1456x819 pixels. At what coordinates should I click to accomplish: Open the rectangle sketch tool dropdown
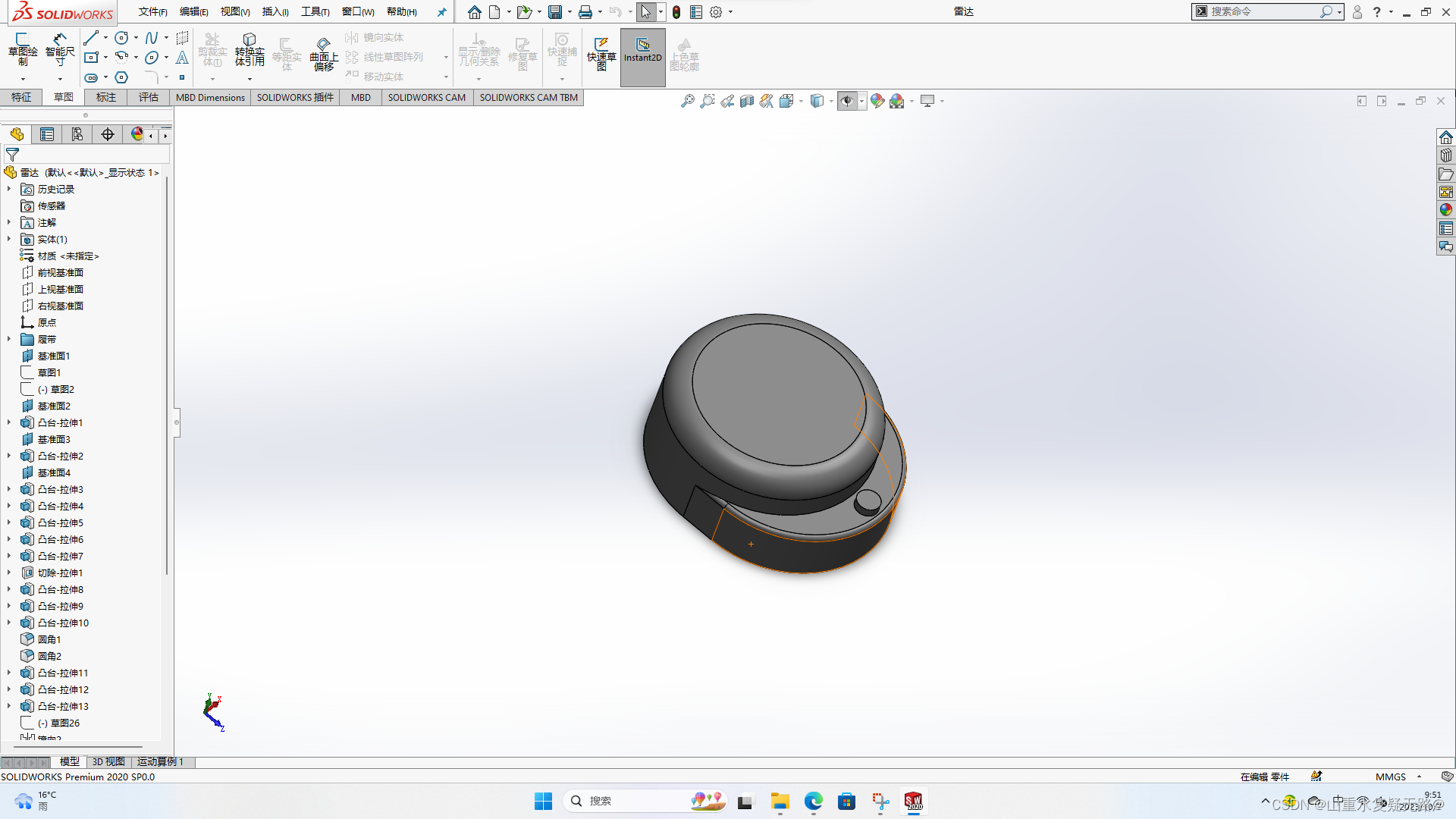click(x=104, y=57)
